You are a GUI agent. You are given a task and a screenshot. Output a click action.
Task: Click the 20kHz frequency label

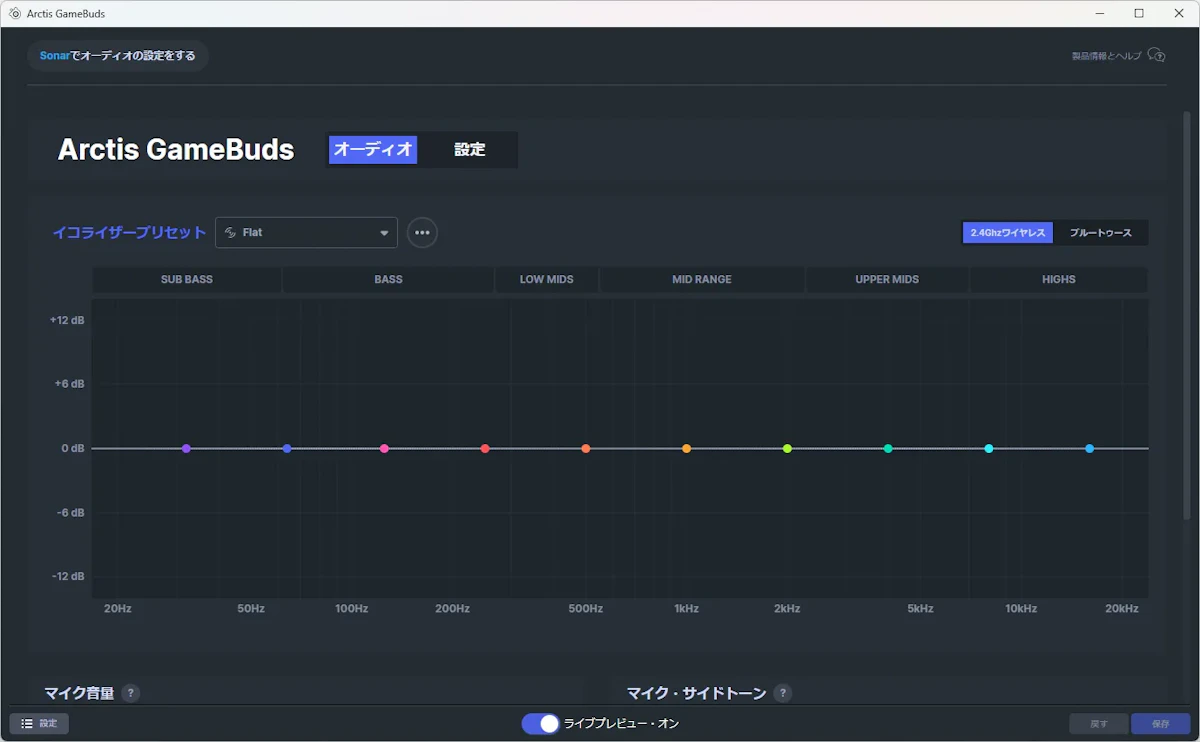pos(1121,609)
